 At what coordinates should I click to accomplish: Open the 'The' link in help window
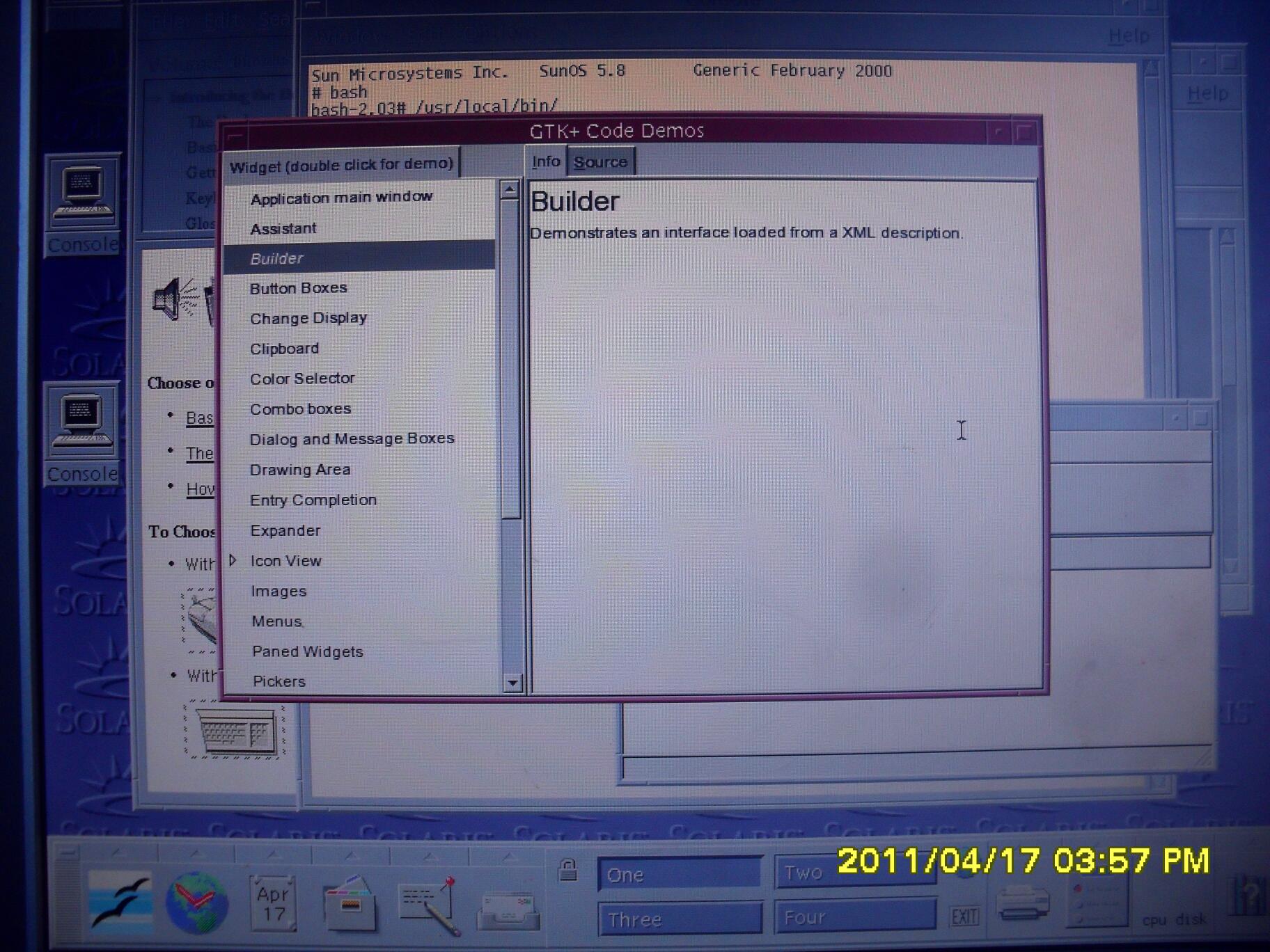click(x=199, y=454)
